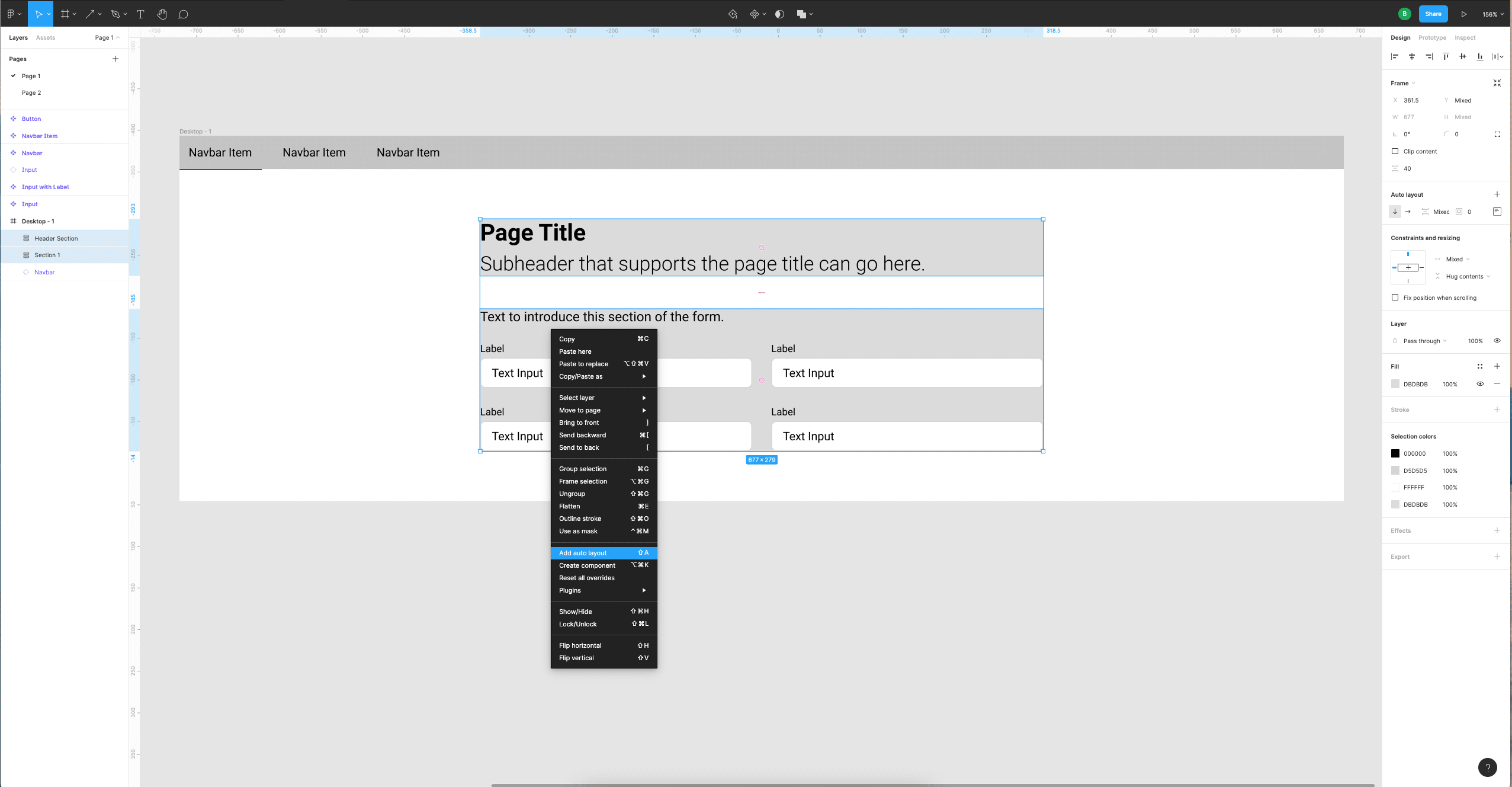This screenshot has height=787, width=1512.
Task: Enable the Clip content checkbox
Action: point(1395,151)
